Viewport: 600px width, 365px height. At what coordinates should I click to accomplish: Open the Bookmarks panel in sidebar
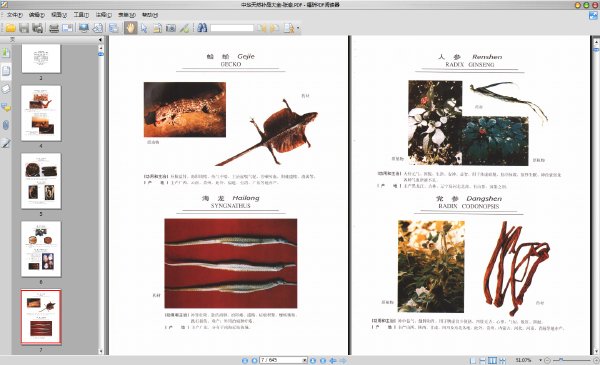pyautogui.click(x=6, y=52)
